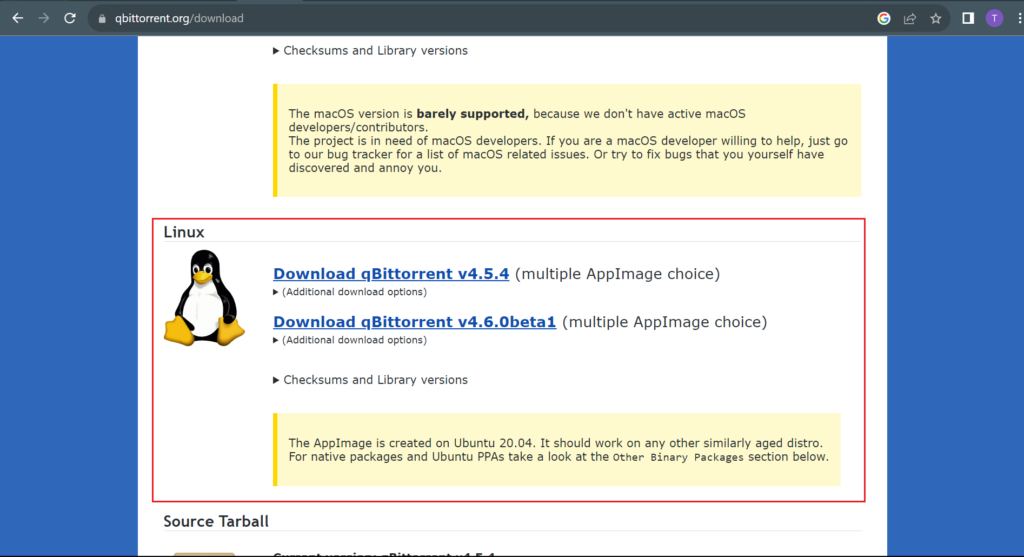Share this page using the share icon
The image size is (1024, 557).
point(910,18)
